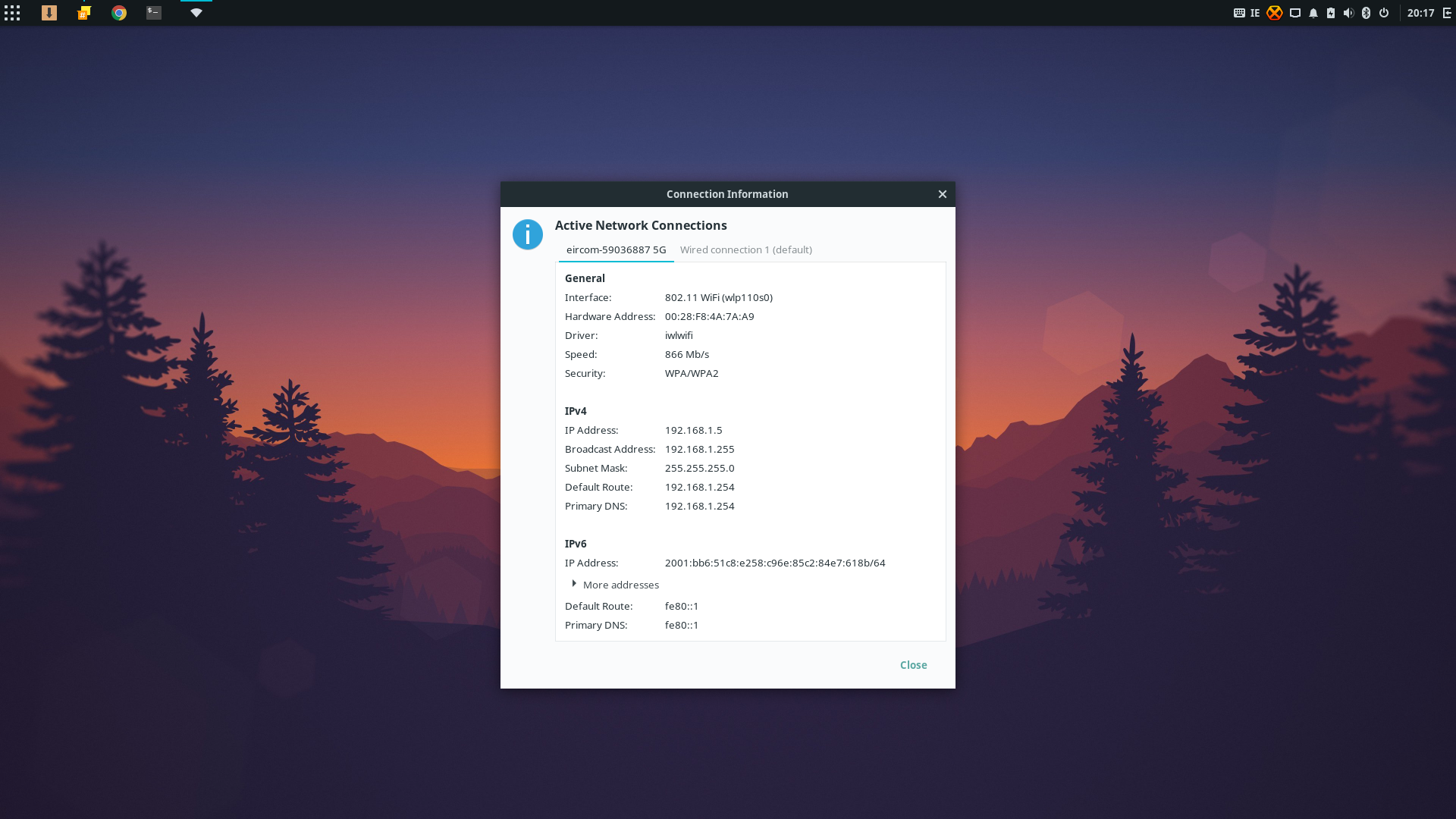This screenshot has width=1456, height=819.
Task: Open the Raven sidebar arrow icon
Action: [1447, 13]
